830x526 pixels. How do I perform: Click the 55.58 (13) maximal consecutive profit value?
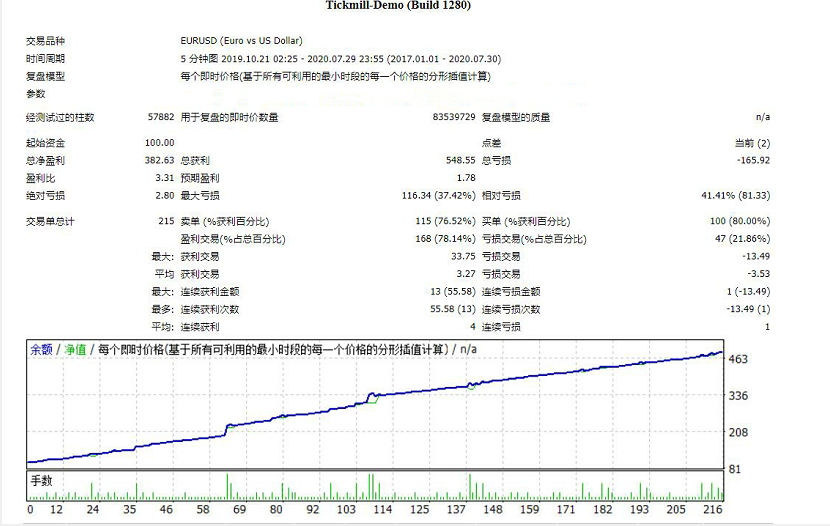click(453, 309)
